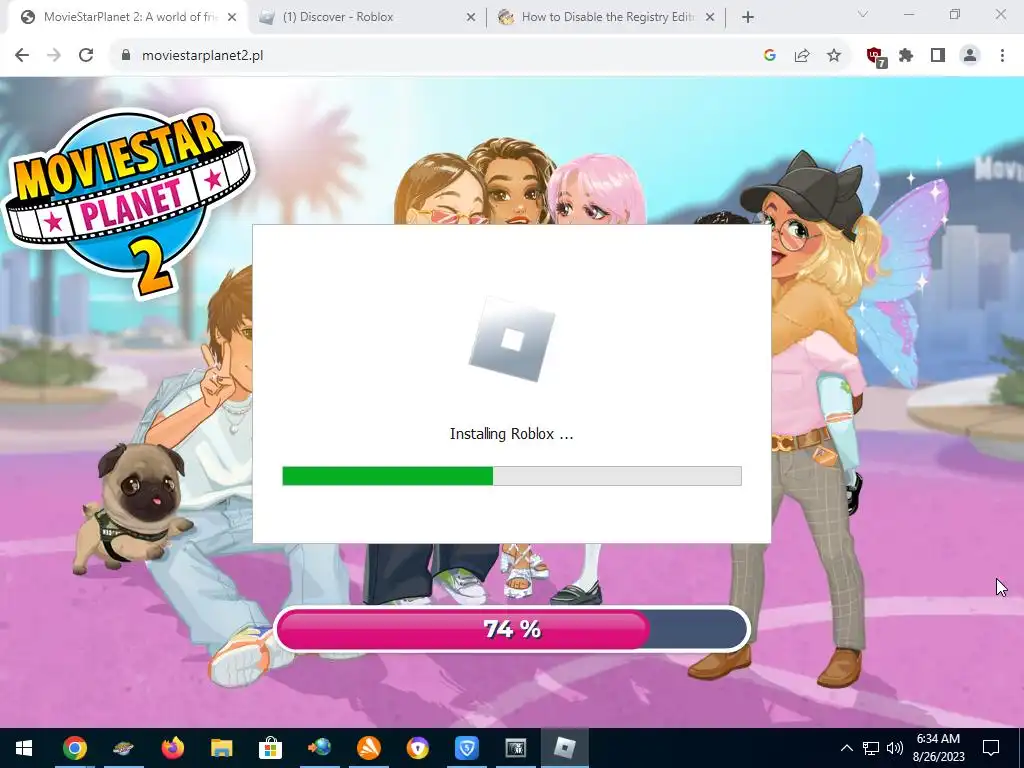Show hidden system tray icons

tap(846, 748)
